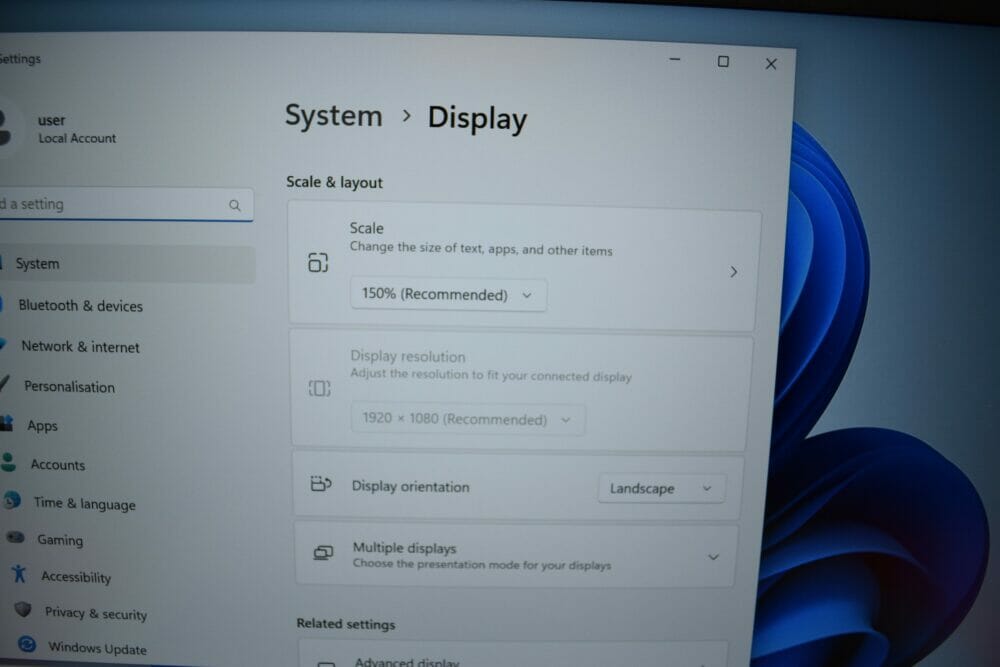Click the Related settings heading
The width and height of the screenshot is (1000, 667).
click(346, 624)
